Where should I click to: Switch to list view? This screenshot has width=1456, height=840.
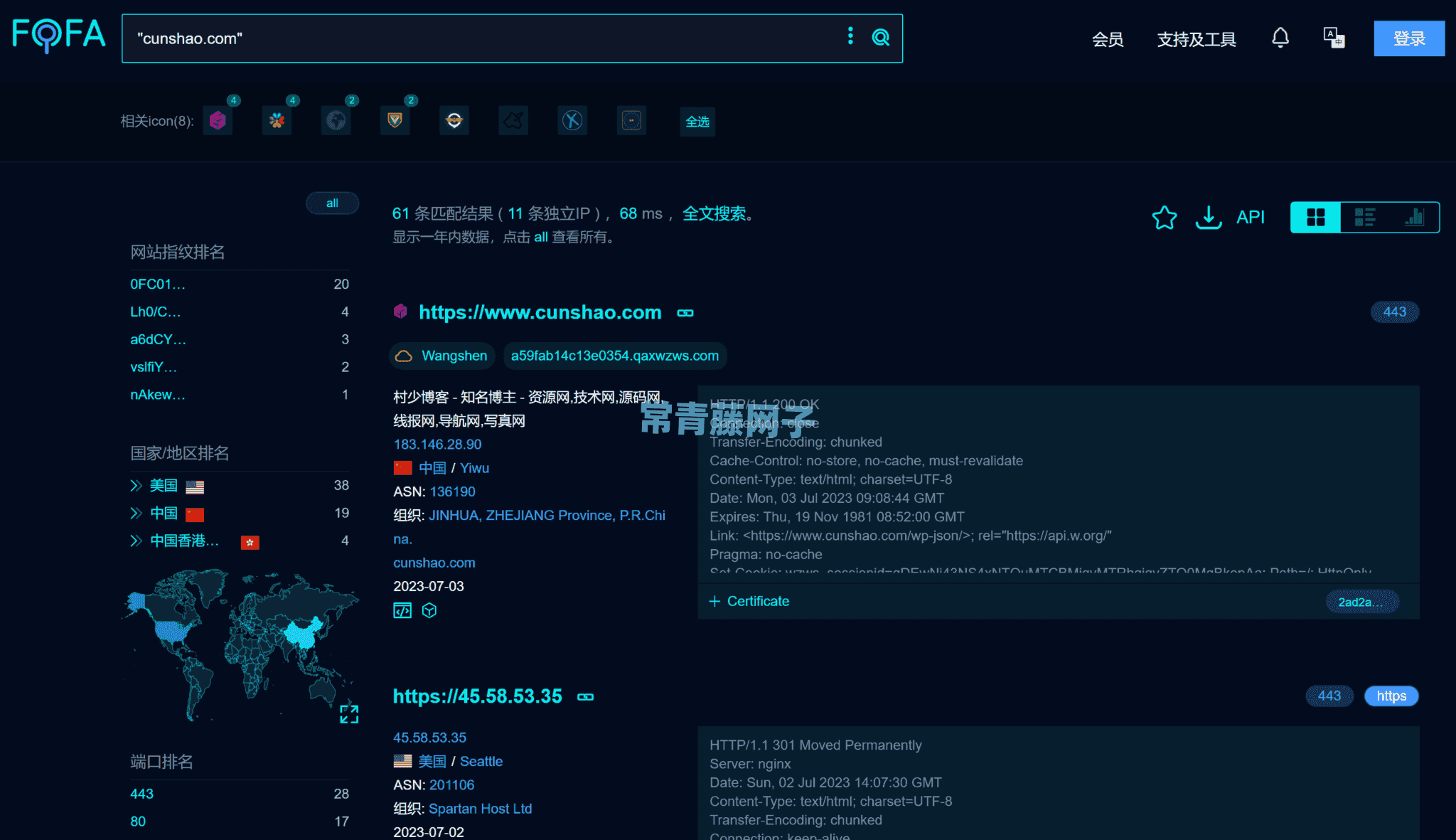click(1365, 218)
